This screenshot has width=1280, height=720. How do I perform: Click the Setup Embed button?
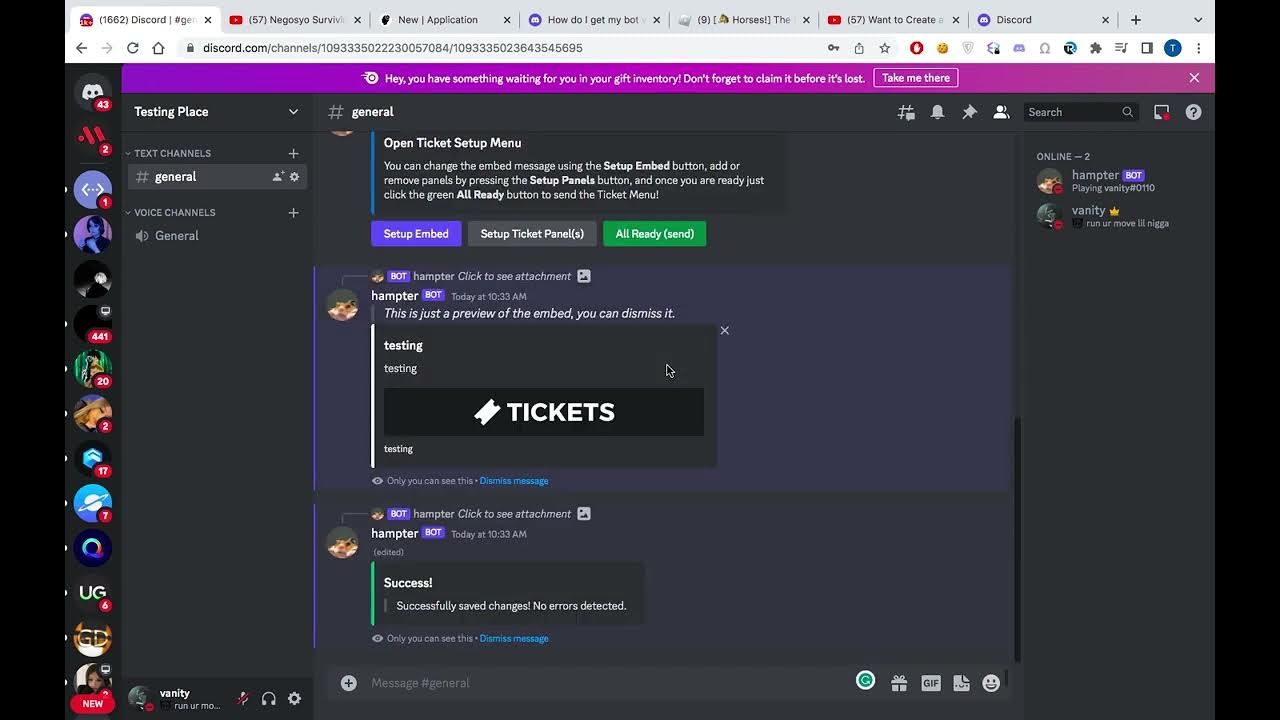click(416, 234)
